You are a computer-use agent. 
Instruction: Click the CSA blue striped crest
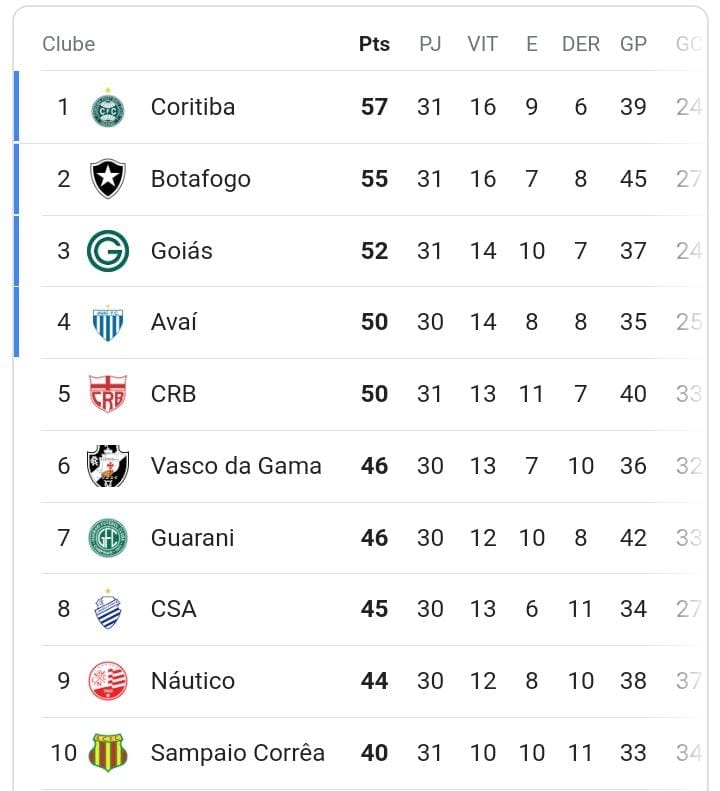[x=107, y=609]
